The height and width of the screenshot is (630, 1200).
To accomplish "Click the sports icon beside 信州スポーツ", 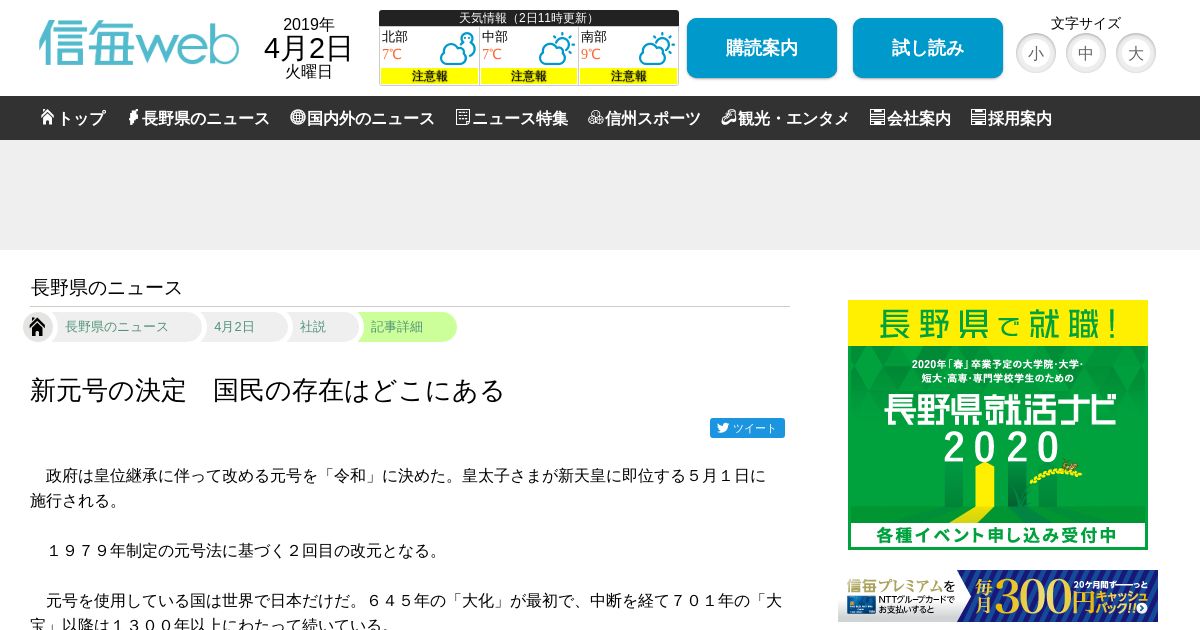I will 596,117.
